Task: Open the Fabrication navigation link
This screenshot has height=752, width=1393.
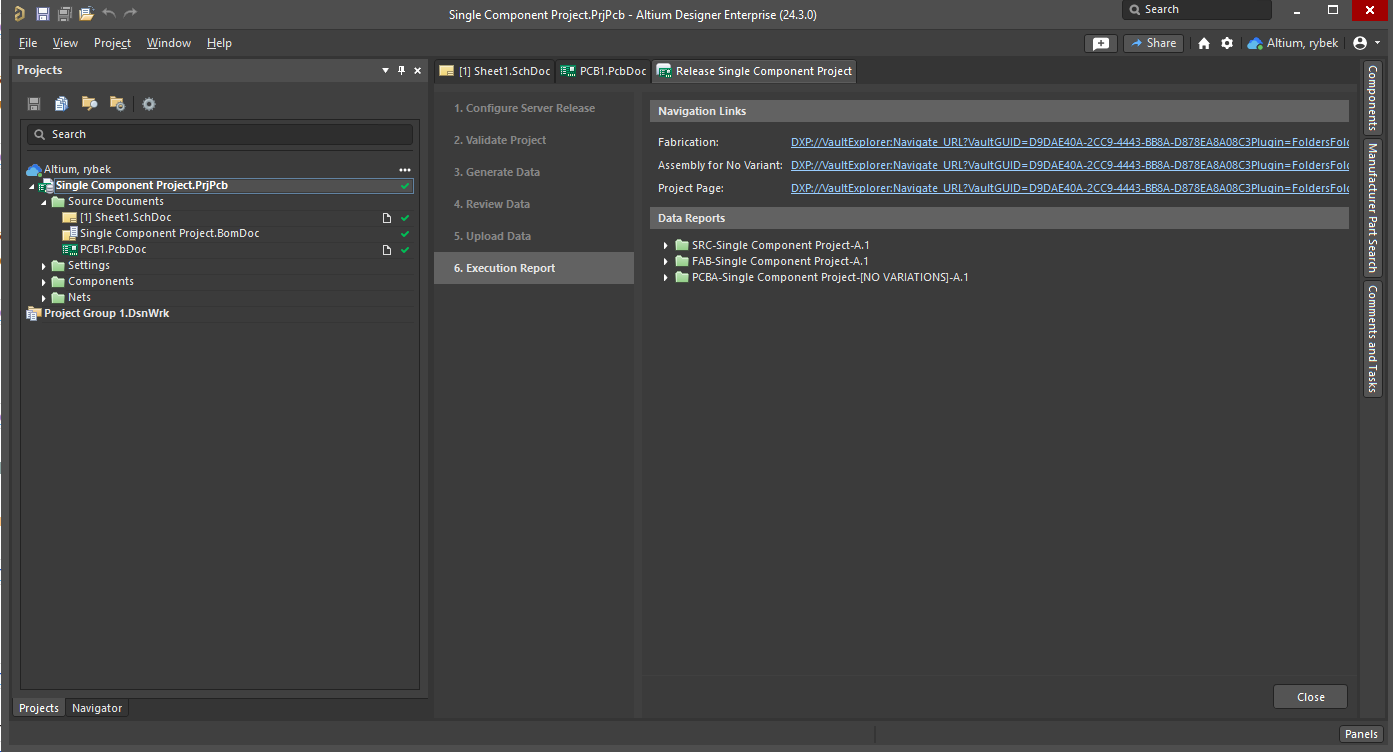Action: pyautogui.click(x=1069, y=142)
